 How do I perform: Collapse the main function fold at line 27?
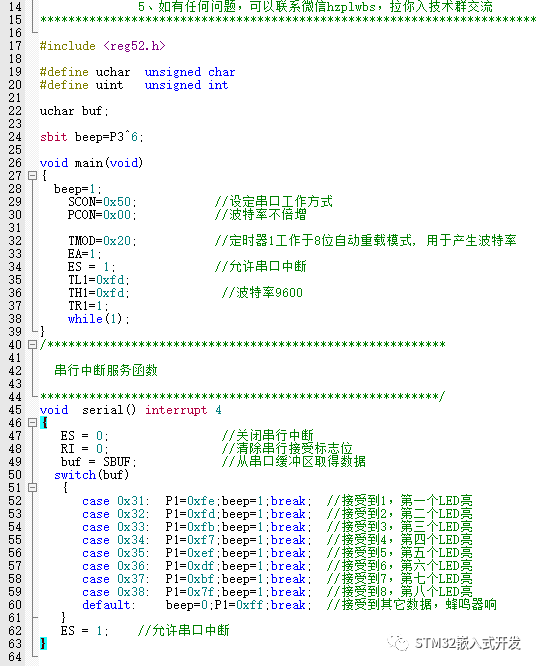[x=32, y=175]
